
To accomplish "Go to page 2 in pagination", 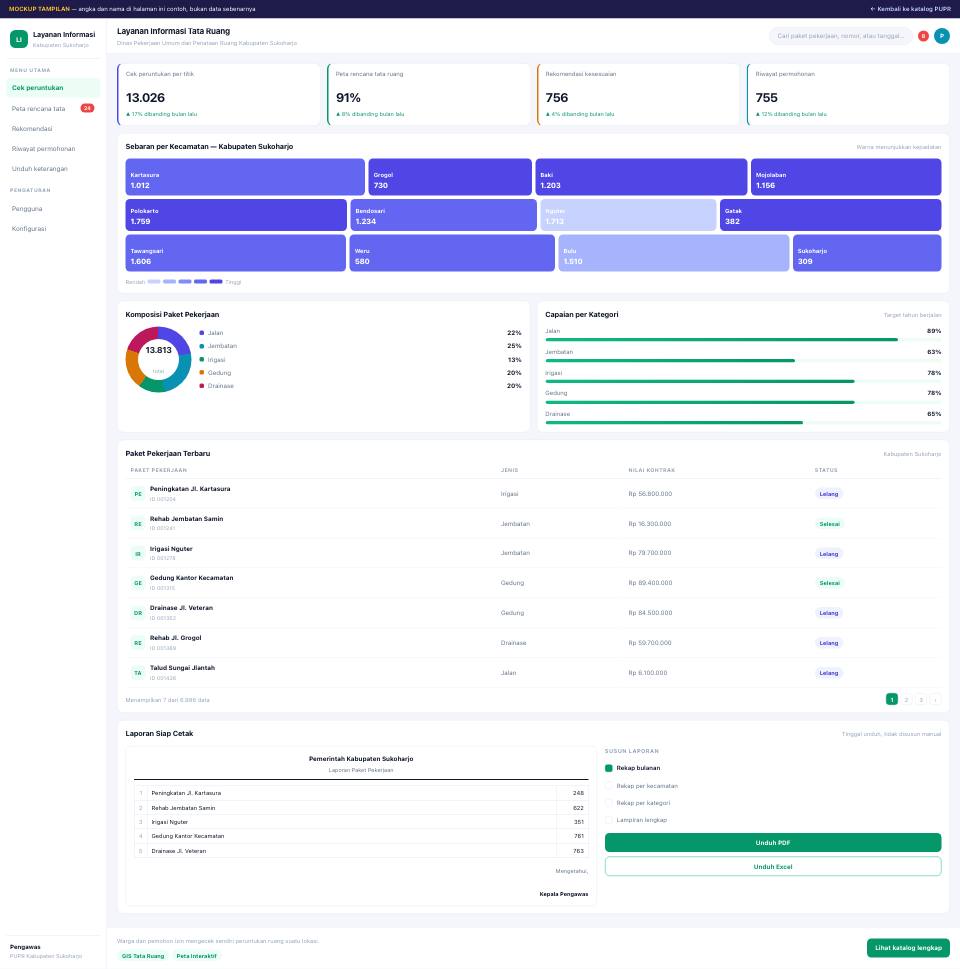I will point(906,700).
